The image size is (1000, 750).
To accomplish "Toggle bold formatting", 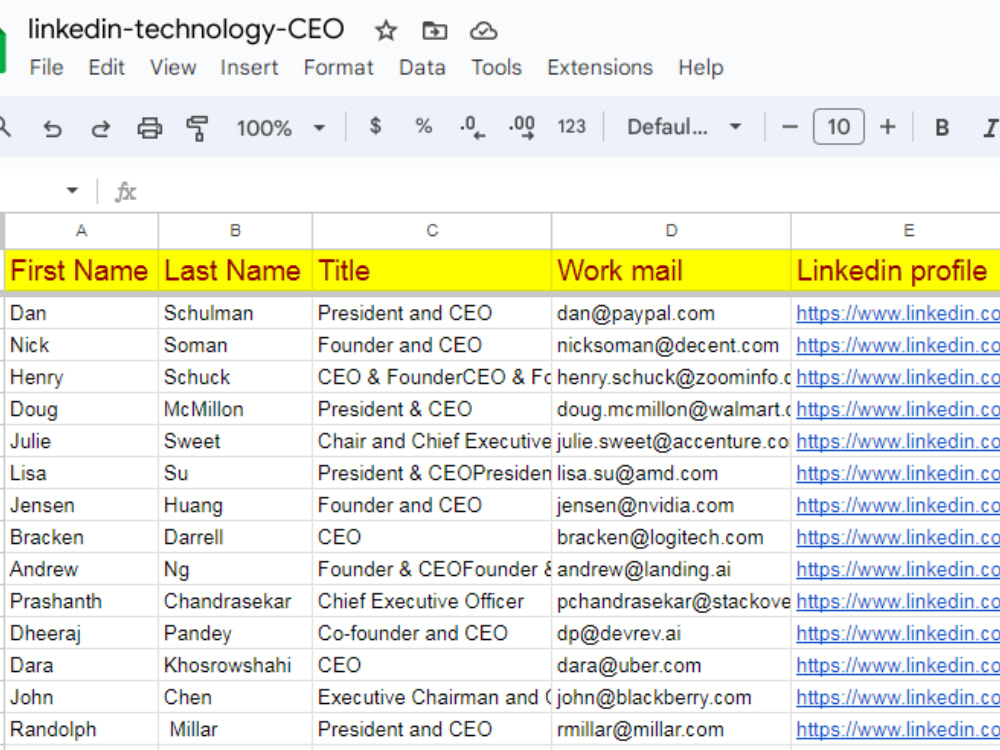I will (941, 128).
